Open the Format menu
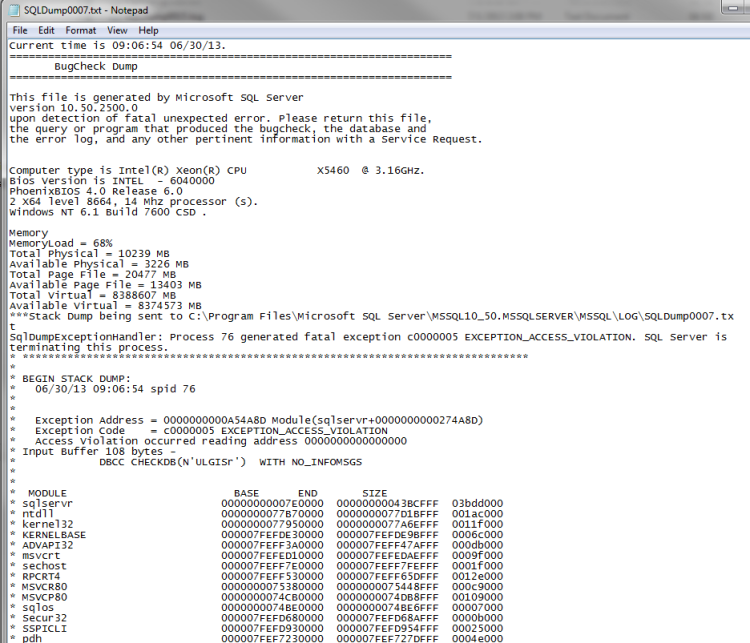 click(81, 31)
